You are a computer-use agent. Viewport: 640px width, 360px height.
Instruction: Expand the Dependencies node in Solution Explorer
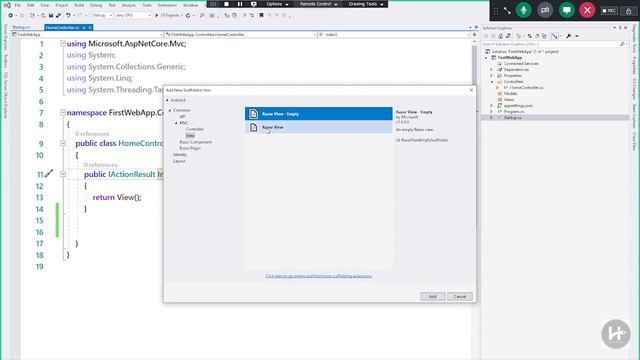point(491,70)
